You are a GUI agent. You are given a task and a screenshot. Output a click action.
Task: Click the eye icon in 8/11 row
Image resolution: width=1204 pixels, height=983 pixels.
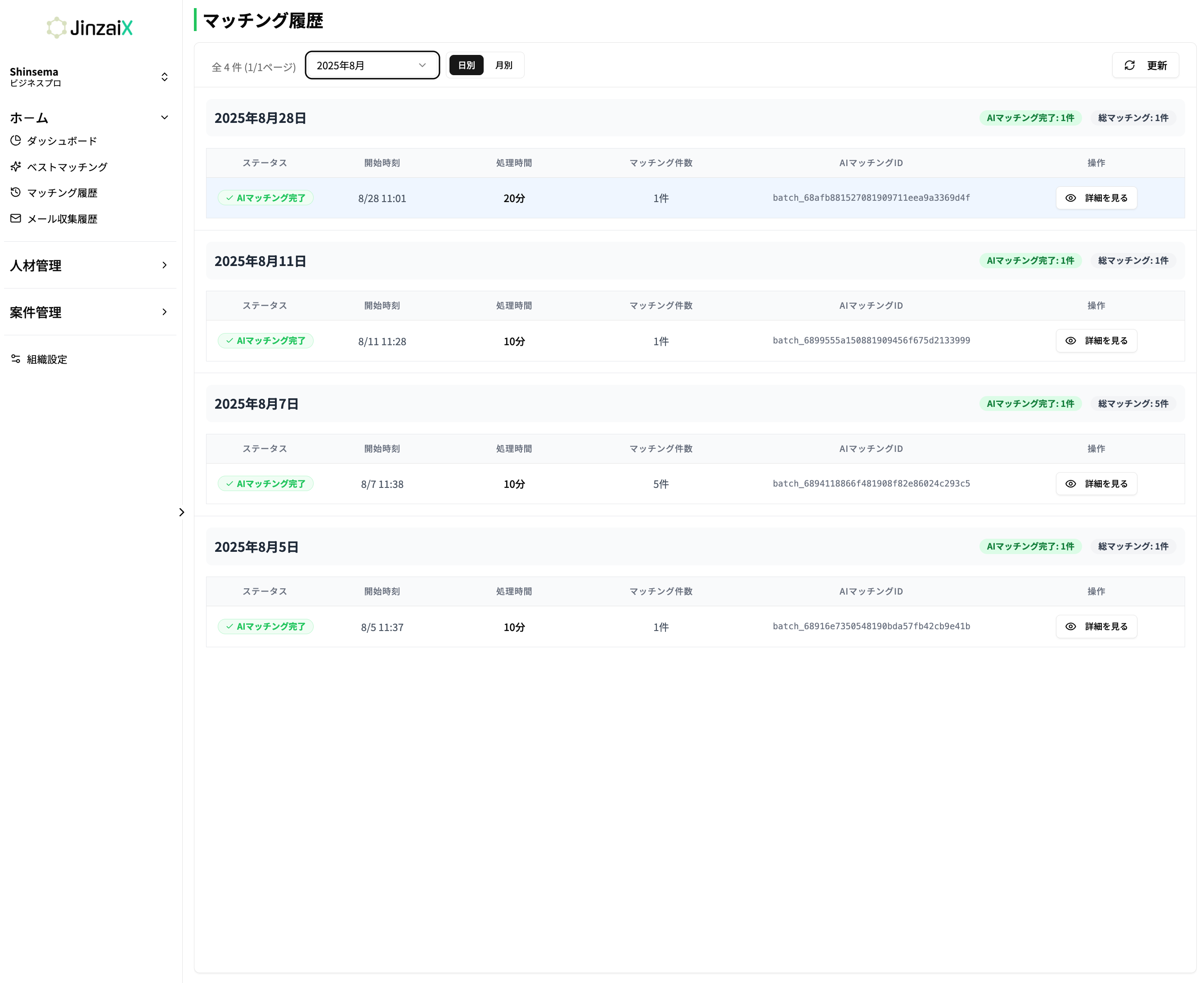pos(1070,341)
